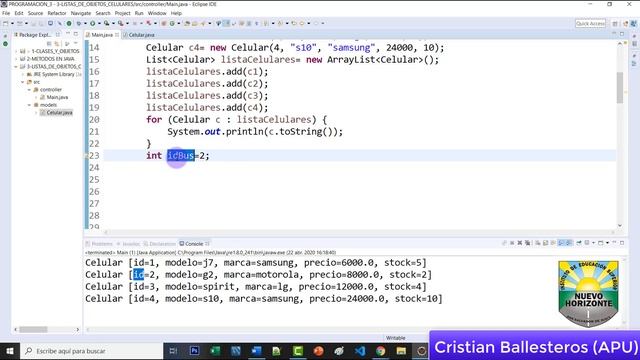The height and width of the screenshot is (360, 640).
Task: Click the Quick Access search field
Action: point(590,23)
